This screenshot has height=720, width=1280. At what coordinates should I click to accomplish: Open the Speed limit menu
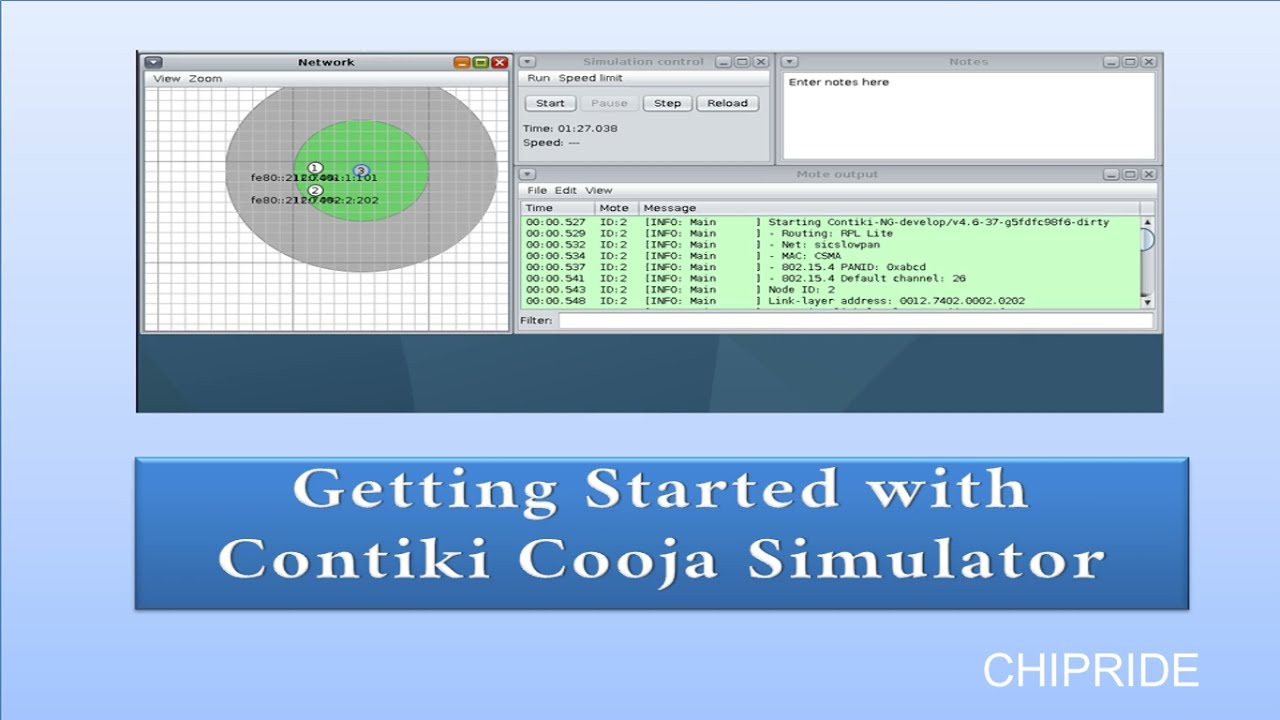pyautogui.click(x=590, y=78)
